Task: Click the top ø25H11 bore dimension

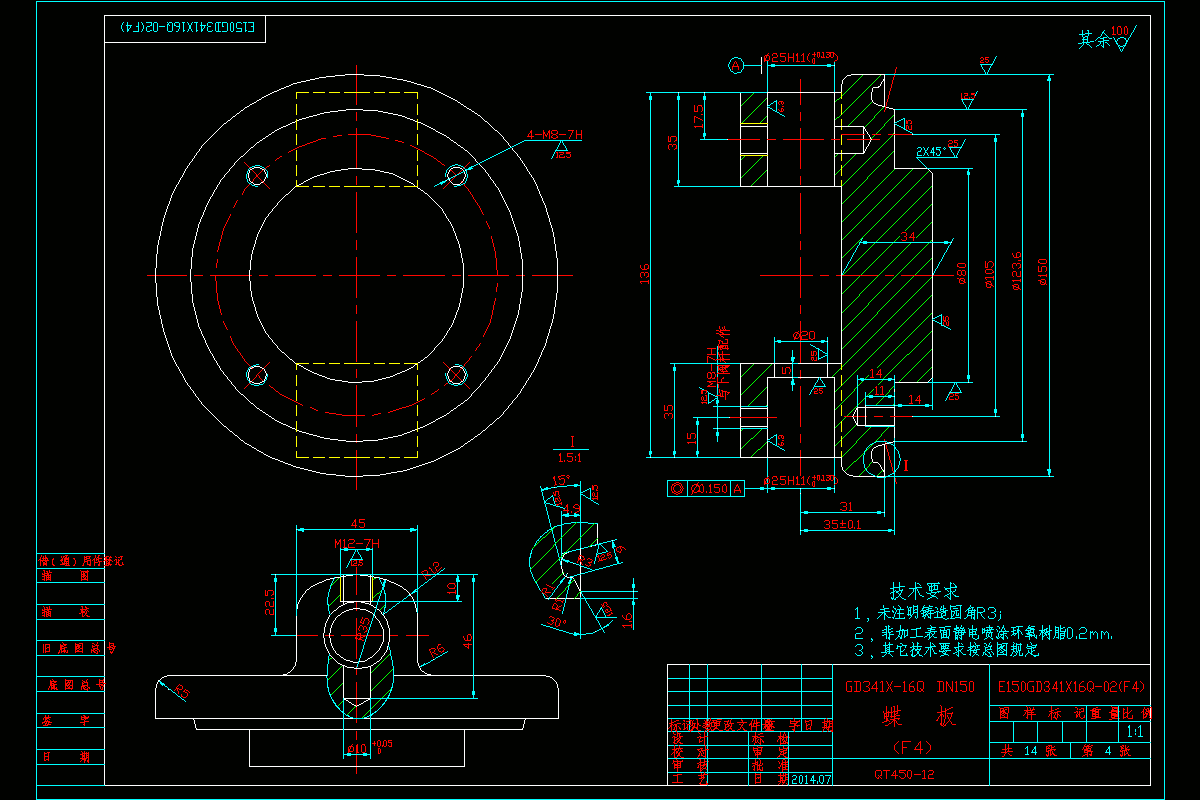Action: coord(800,57)
